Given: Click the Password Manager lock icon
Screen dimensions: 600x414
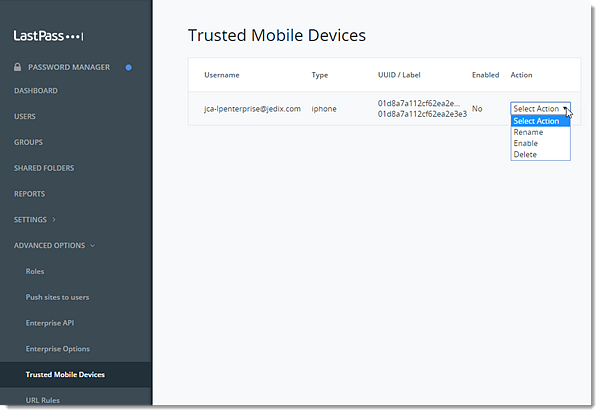Looking at the screenshot, I should (x=17, y=67).
